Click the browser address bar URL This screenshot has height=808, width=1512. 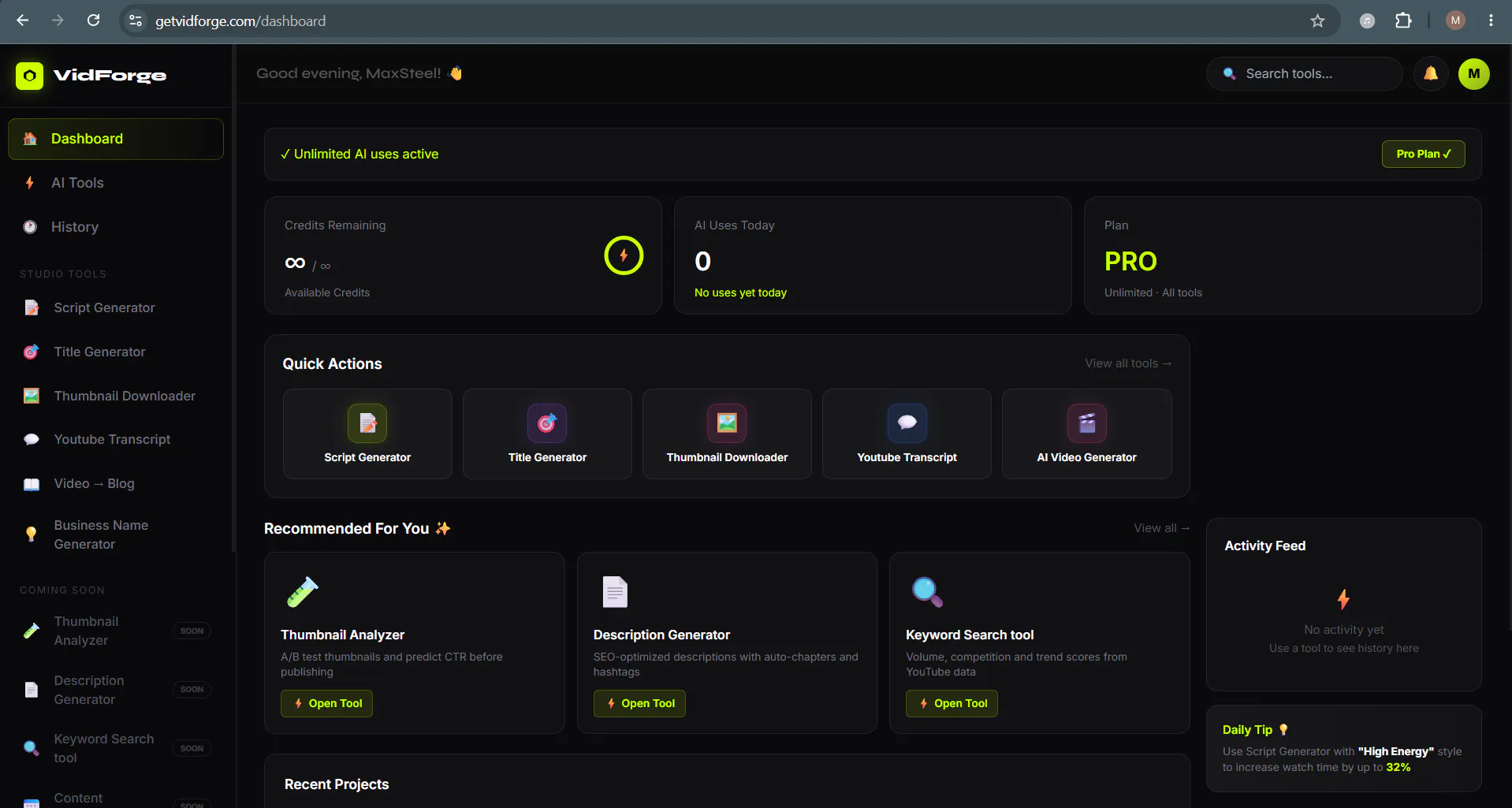pos(240,21)
